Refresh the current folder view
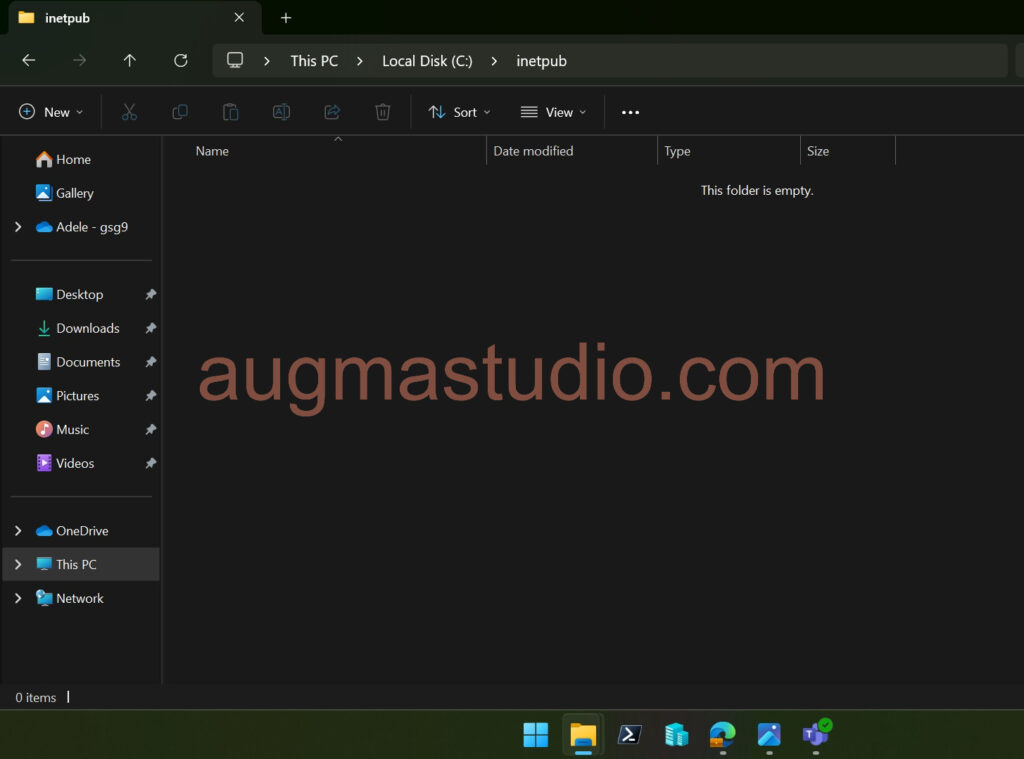Viewport: 1024px width, 759px height. (x=181, y=60)
